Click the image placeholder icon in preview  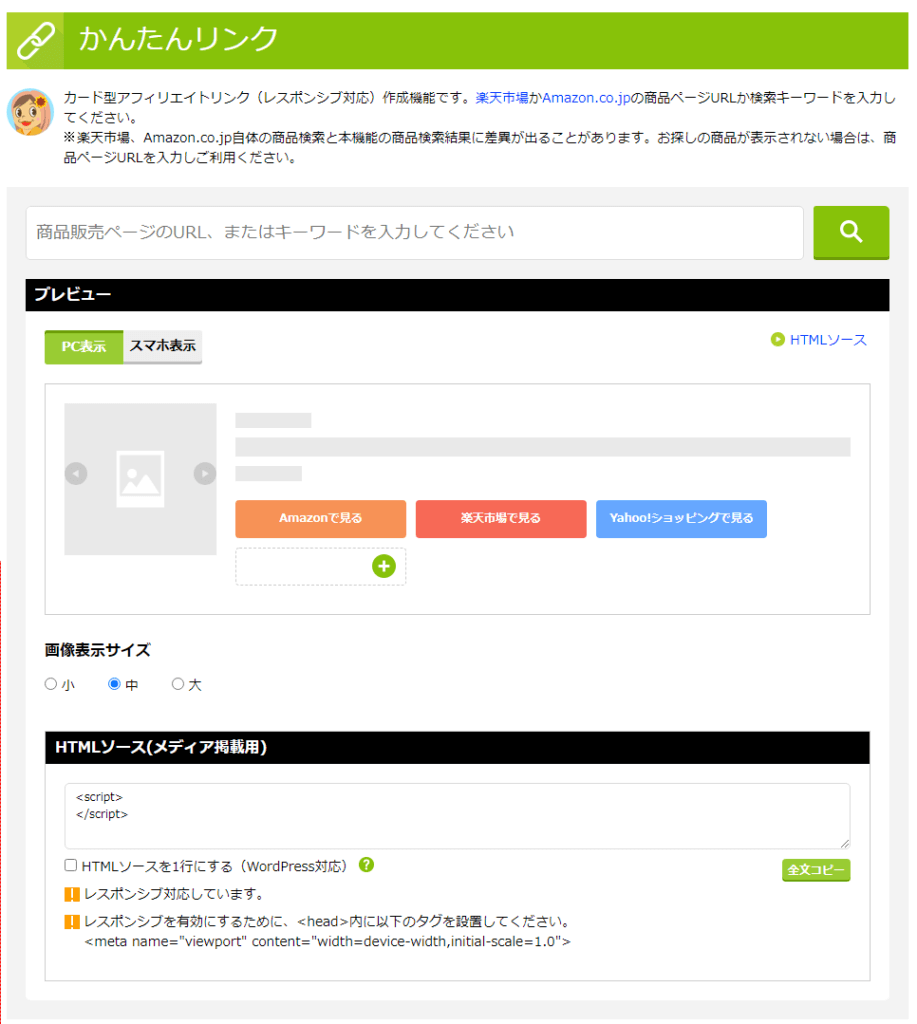coord(140,479)
